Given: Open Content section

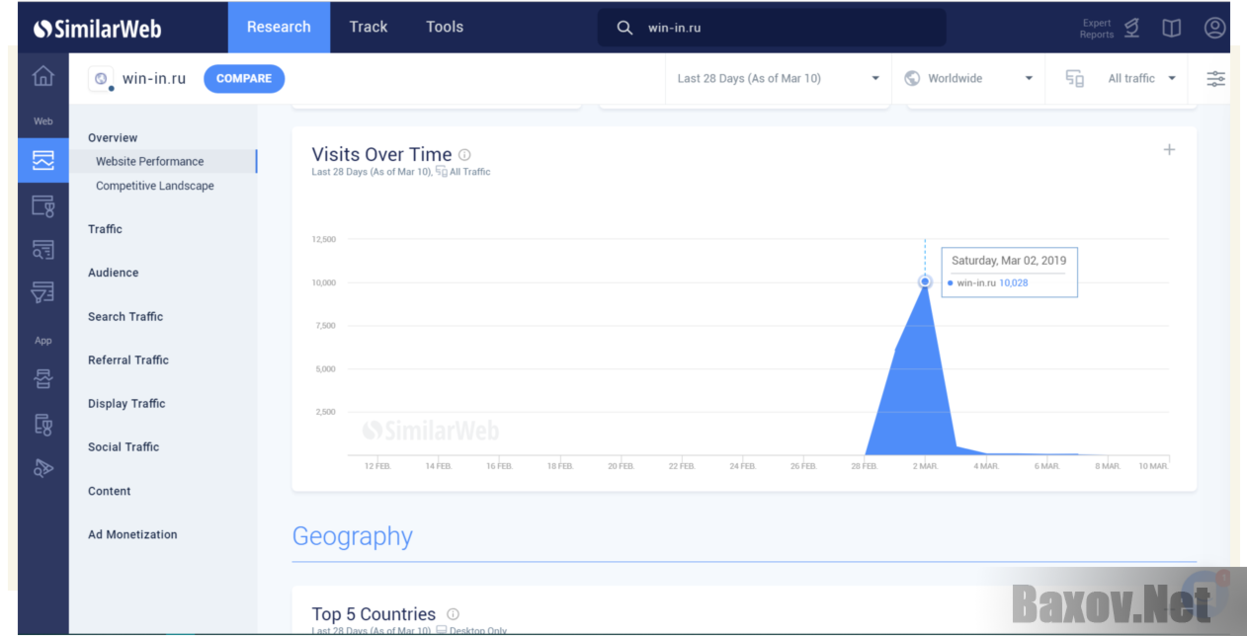Looking at the screenshot, I should coord(109,491).
